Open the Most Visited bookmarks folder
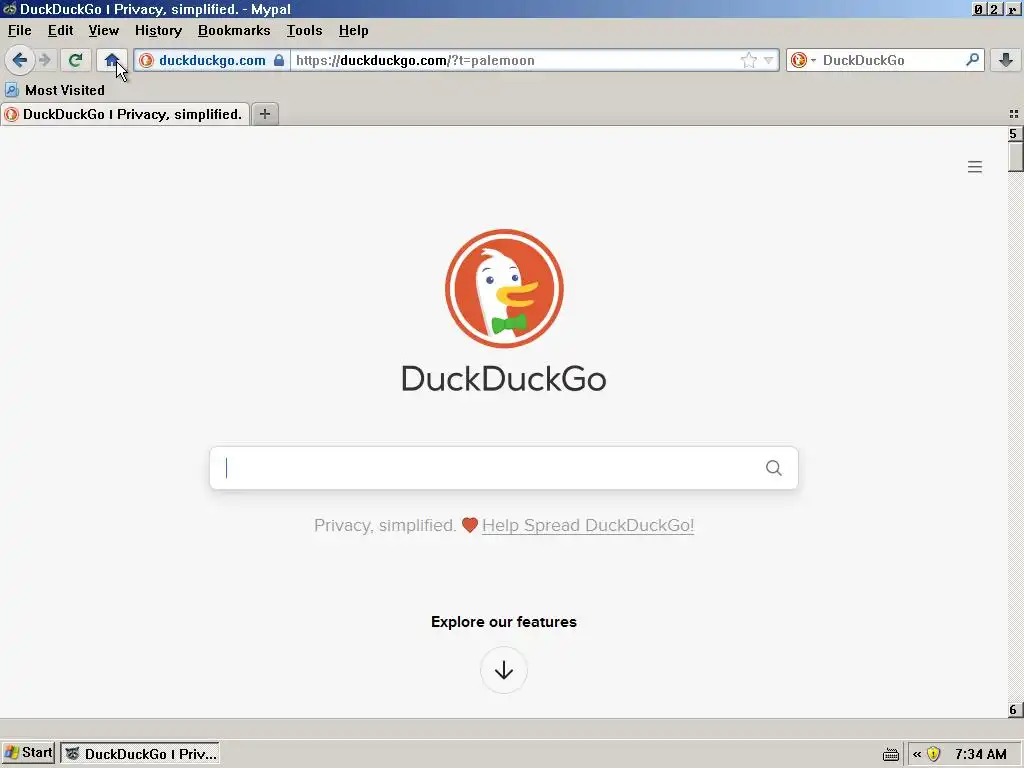Viewport: 1024px width, 768px height. [x=55, y=90]
